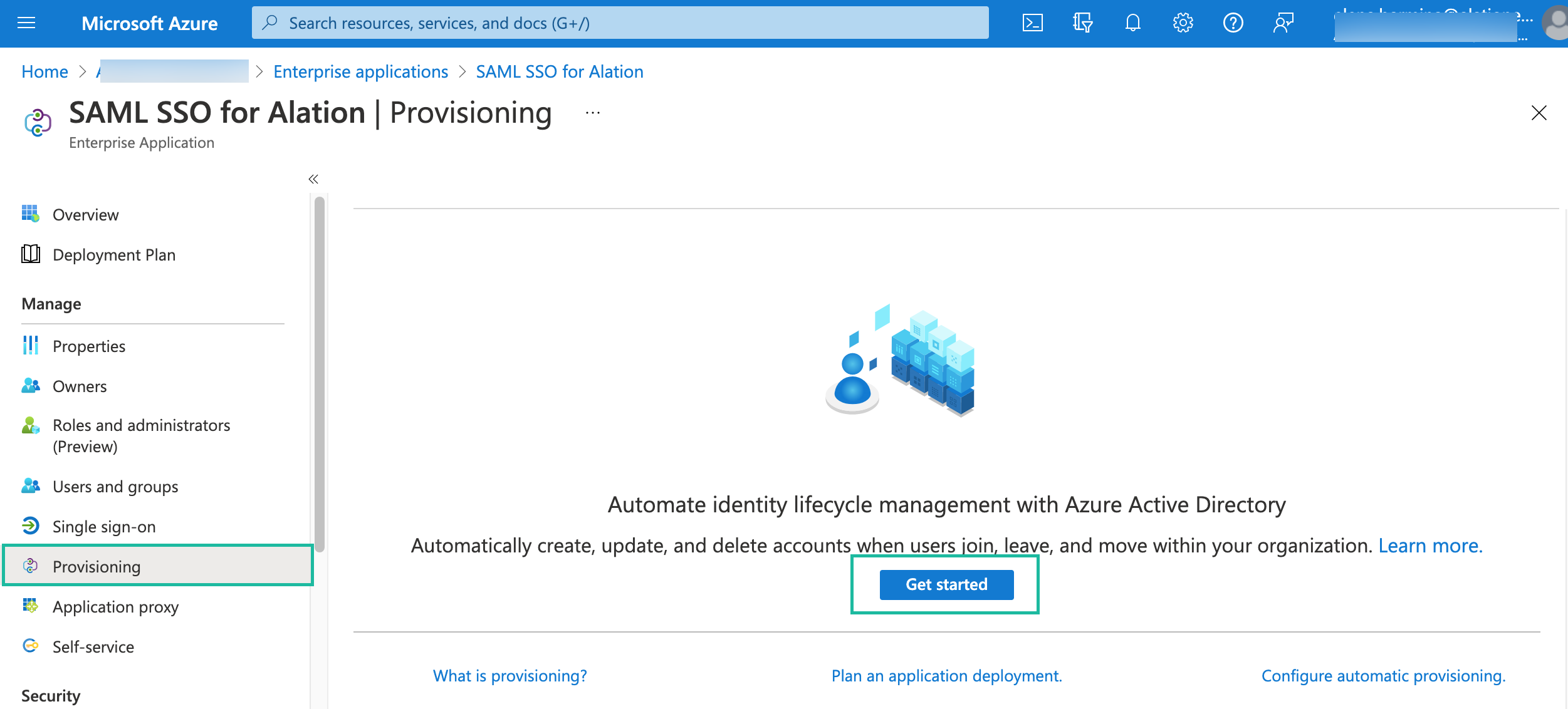Go to Home breadcrumb

(x=44, y=71)
